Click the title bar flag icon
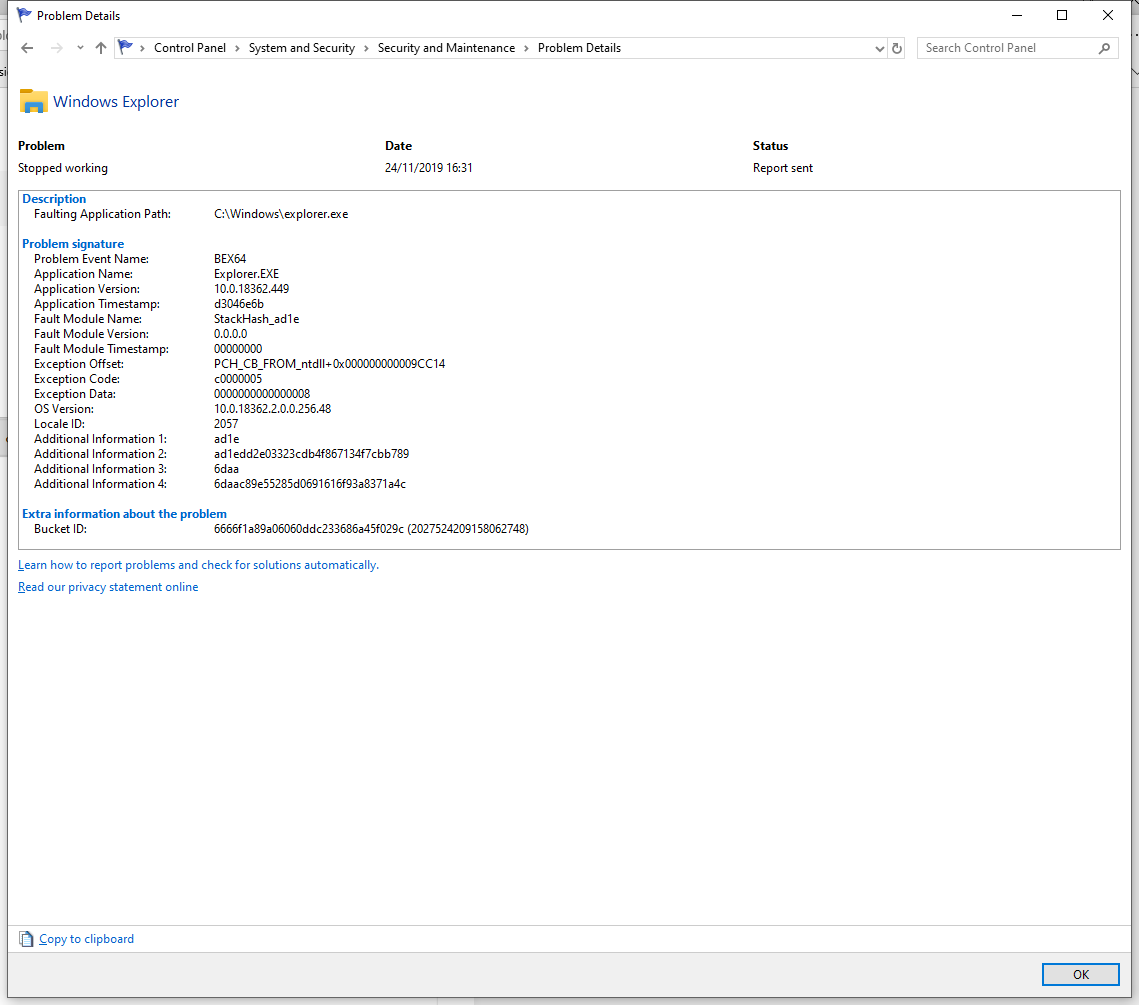 click(x=24, y=15)
